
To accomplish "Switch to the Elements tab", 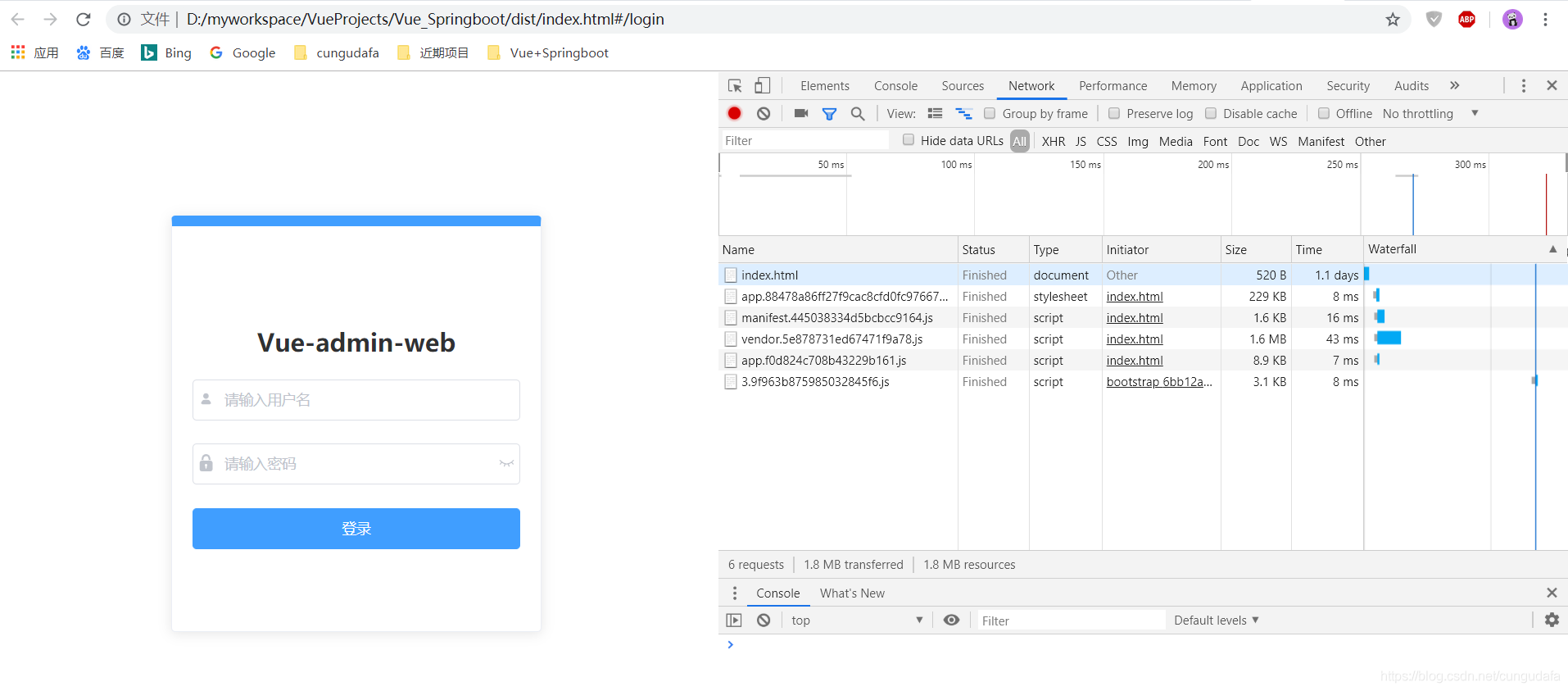I will pyautogui.click(x=825, y=85).
